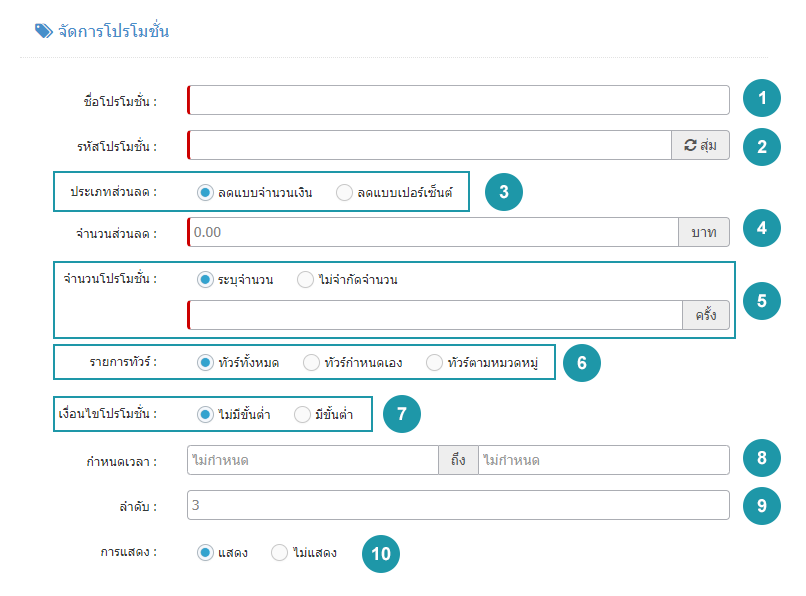This screenshot has width=806, height=596.
Task: Click the tag icon beside จัดการโปรโมชั่น
Action: pos(44,31)
